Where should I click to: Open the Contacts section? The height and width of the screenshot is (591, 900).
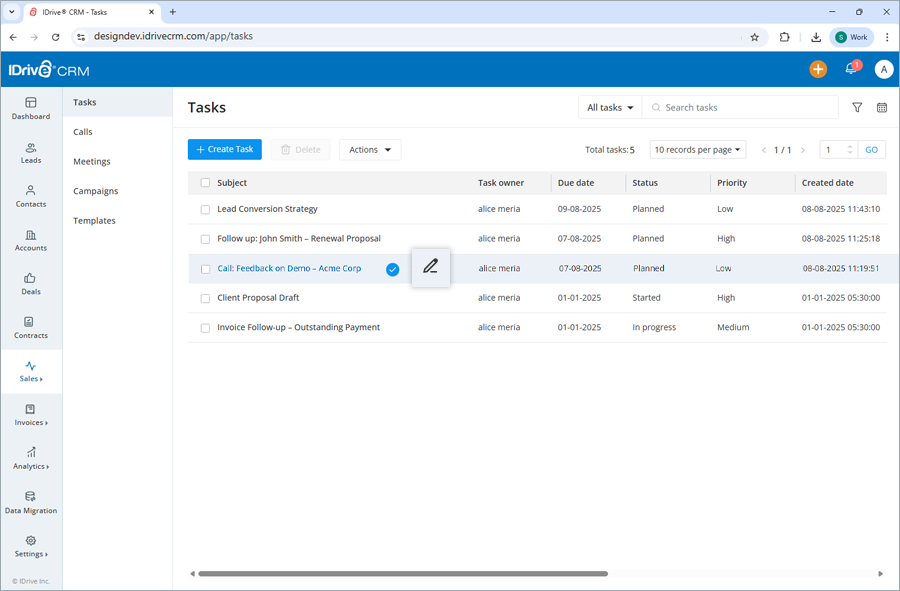pos(31,197)
